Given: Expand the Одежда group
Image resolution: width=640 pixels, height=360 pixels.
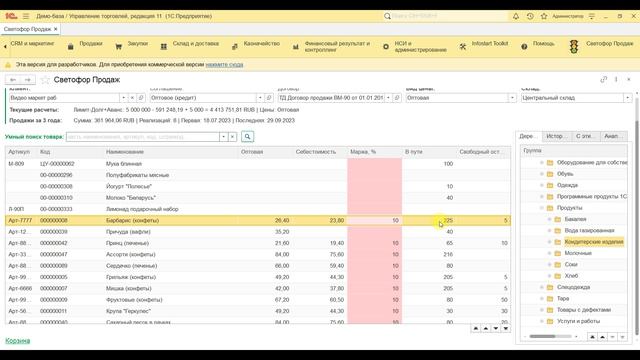Looking at the screenshot, I should [542, 186].
